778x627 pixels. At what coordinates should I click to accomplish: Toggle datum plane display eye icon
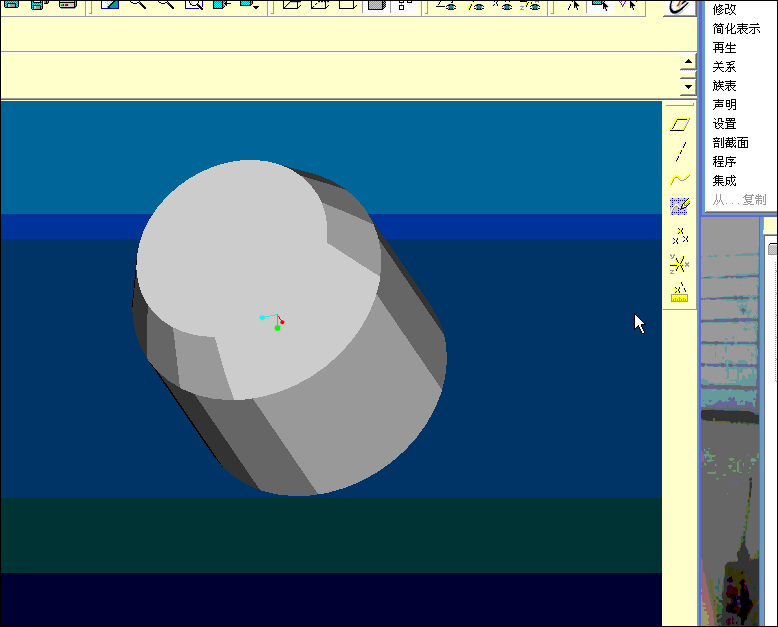point(447,6)
